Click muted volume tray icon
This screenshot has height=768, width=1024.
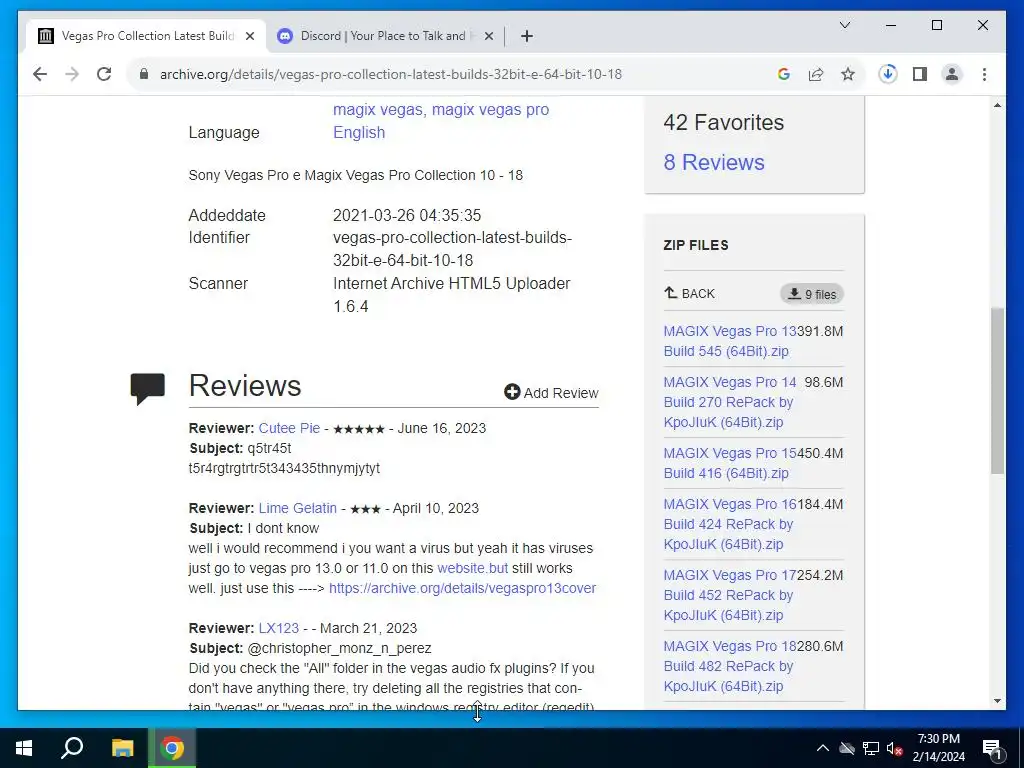894,748
